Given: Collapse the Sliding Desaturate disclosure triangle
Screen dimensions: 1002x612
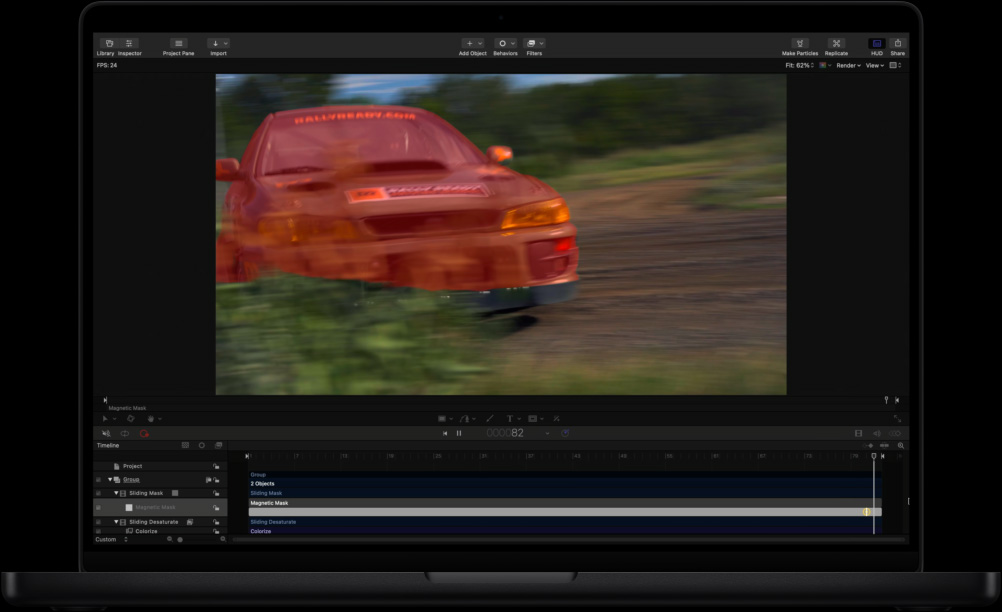Looking at the screenshot, I should point(117,522).
